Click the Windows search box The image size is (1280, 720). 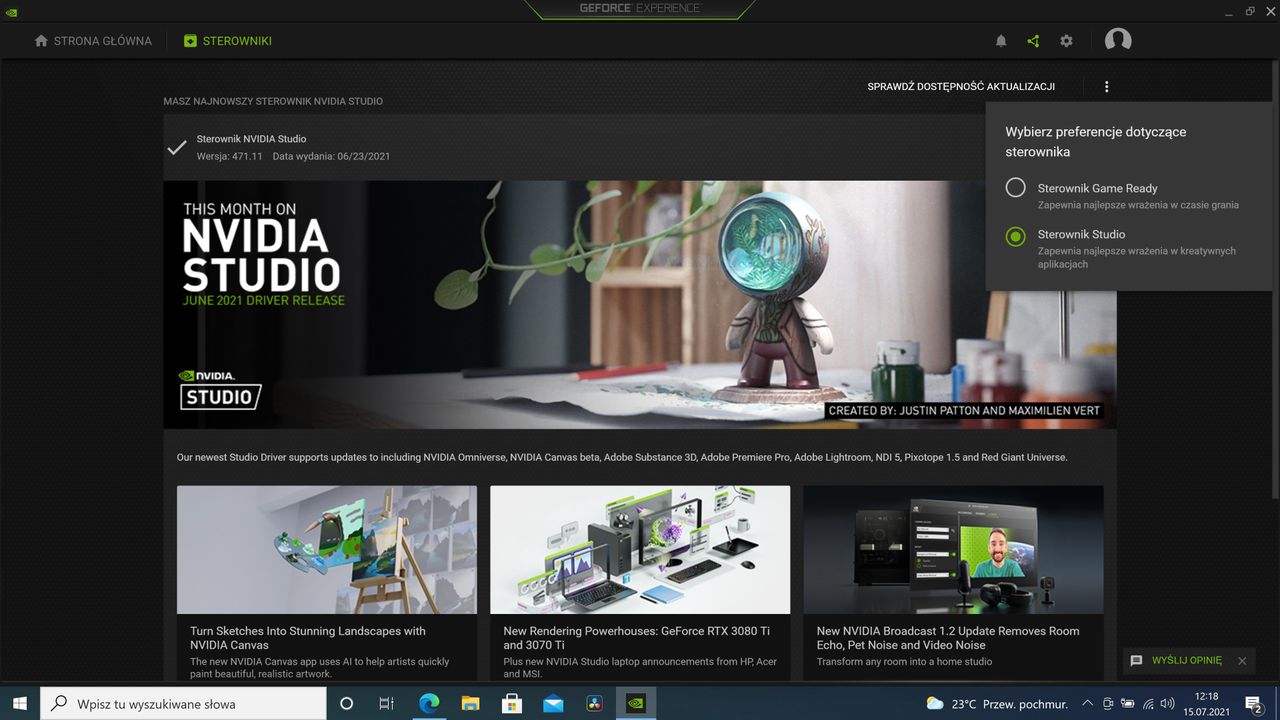(183, 703)
